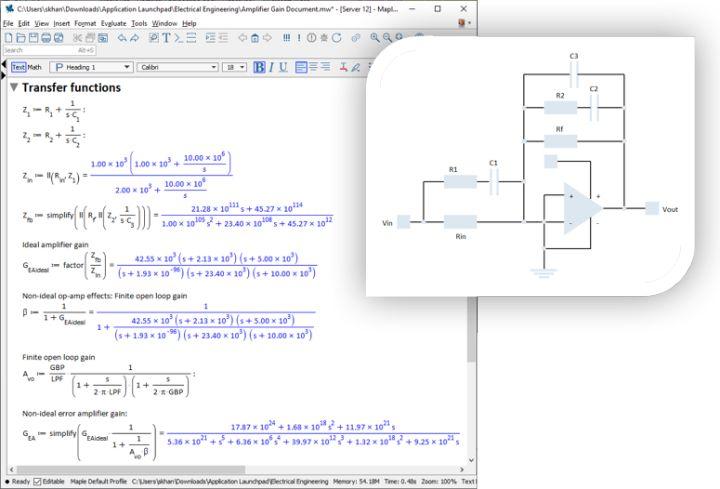The width and height of the screenshot is (720, 489).
Task: Open dropdown beside icon at menu bar's right end
Action: click(469, 22)
